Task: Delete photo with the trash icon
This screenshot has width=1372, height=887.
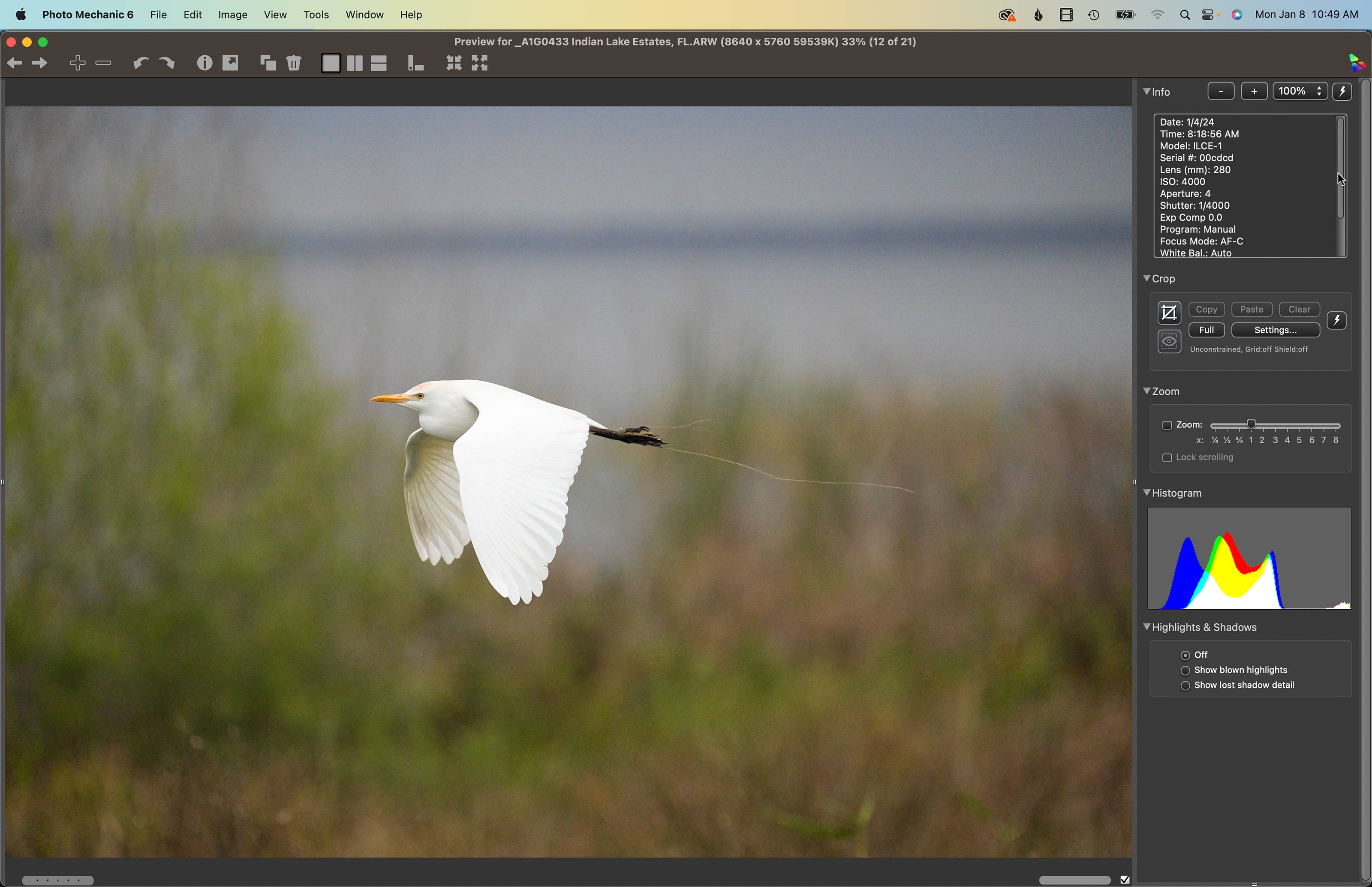Action: (x=294, y=63)
